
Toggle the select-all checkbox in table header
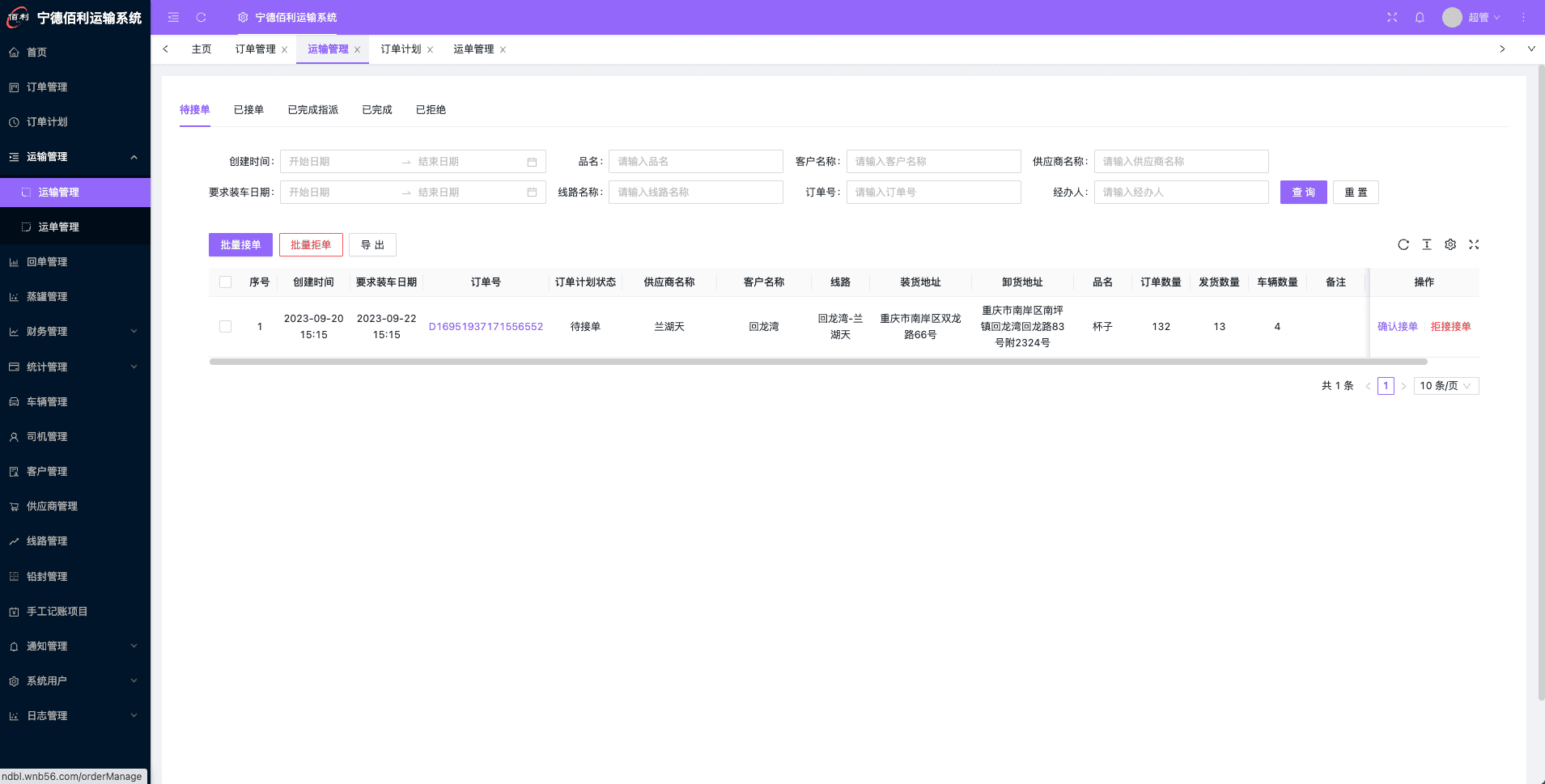tap(225, 282)
